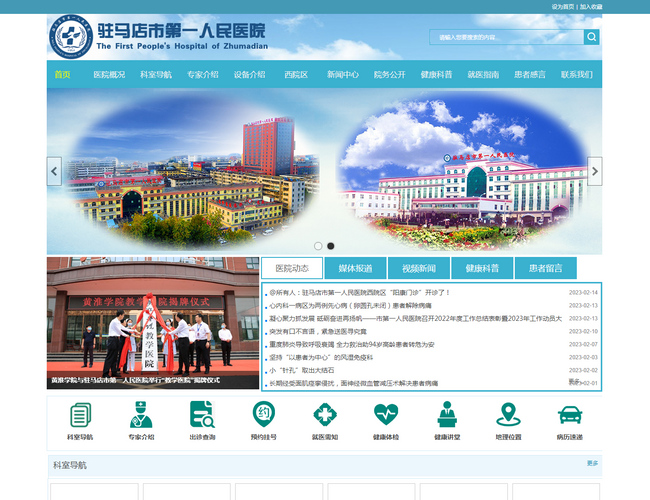Click the 地理位置 map pin icon

507,415
